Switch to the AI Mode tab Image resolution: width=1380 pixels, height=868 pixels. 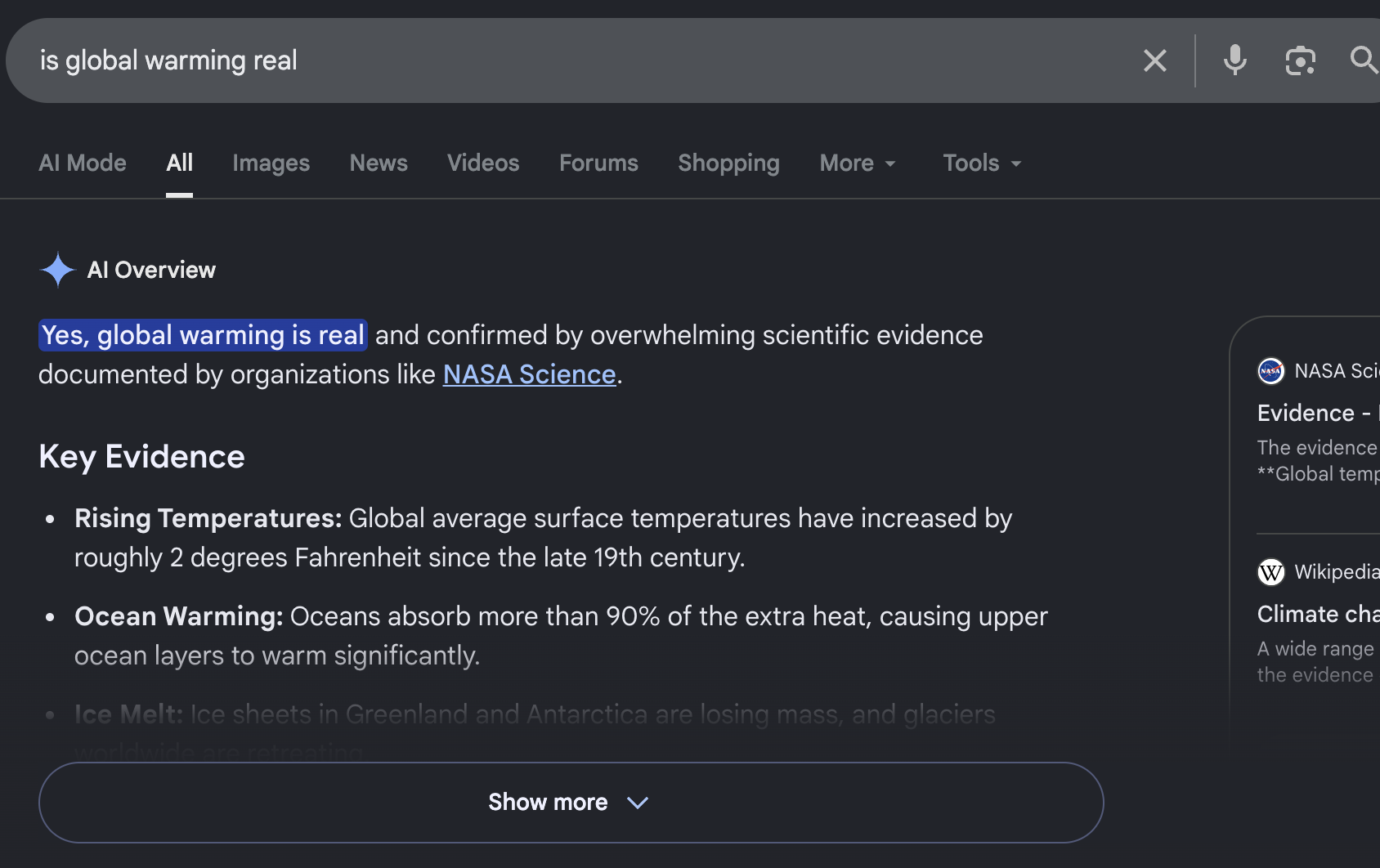pos(83,163)
